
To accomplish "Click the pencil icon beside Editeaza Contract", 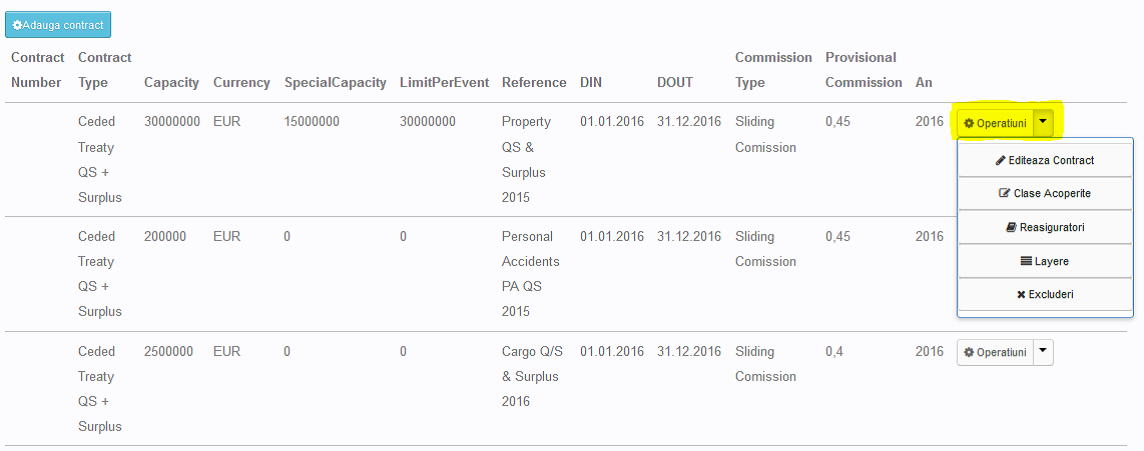I will tap(1001, 160).
